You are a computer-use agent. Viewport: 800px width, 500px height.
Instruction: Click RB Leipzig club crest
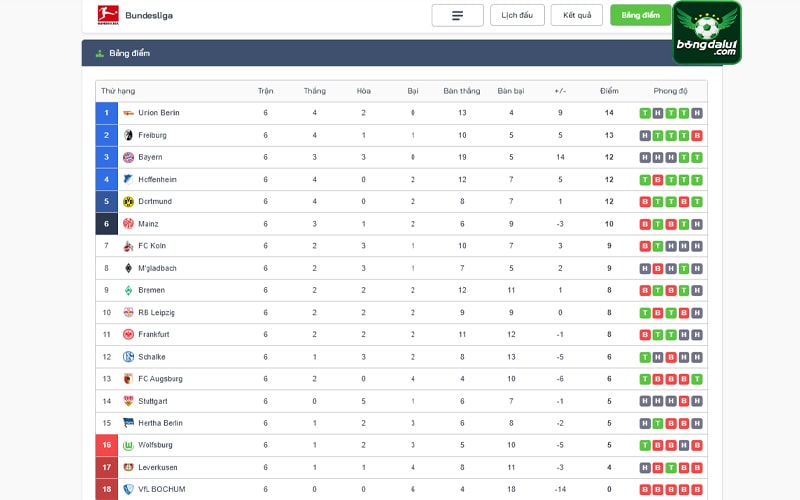pos(129,312)
